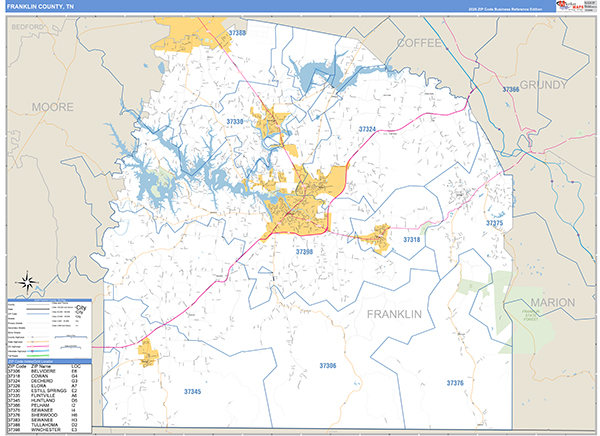Click the LOC column header
This screenshot has height=436, width=600.
(x=76, y=366)
